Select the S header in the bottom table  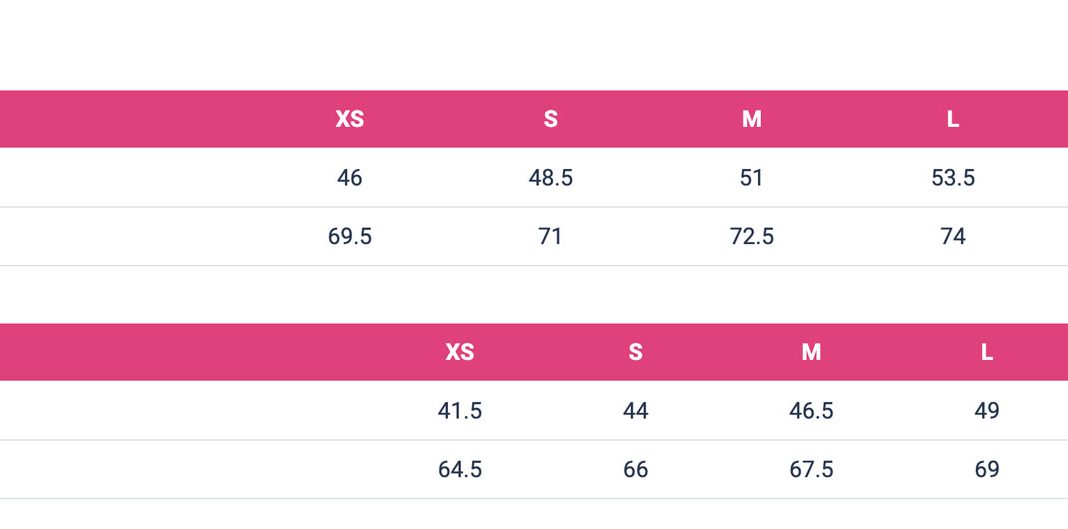(635, 352)
